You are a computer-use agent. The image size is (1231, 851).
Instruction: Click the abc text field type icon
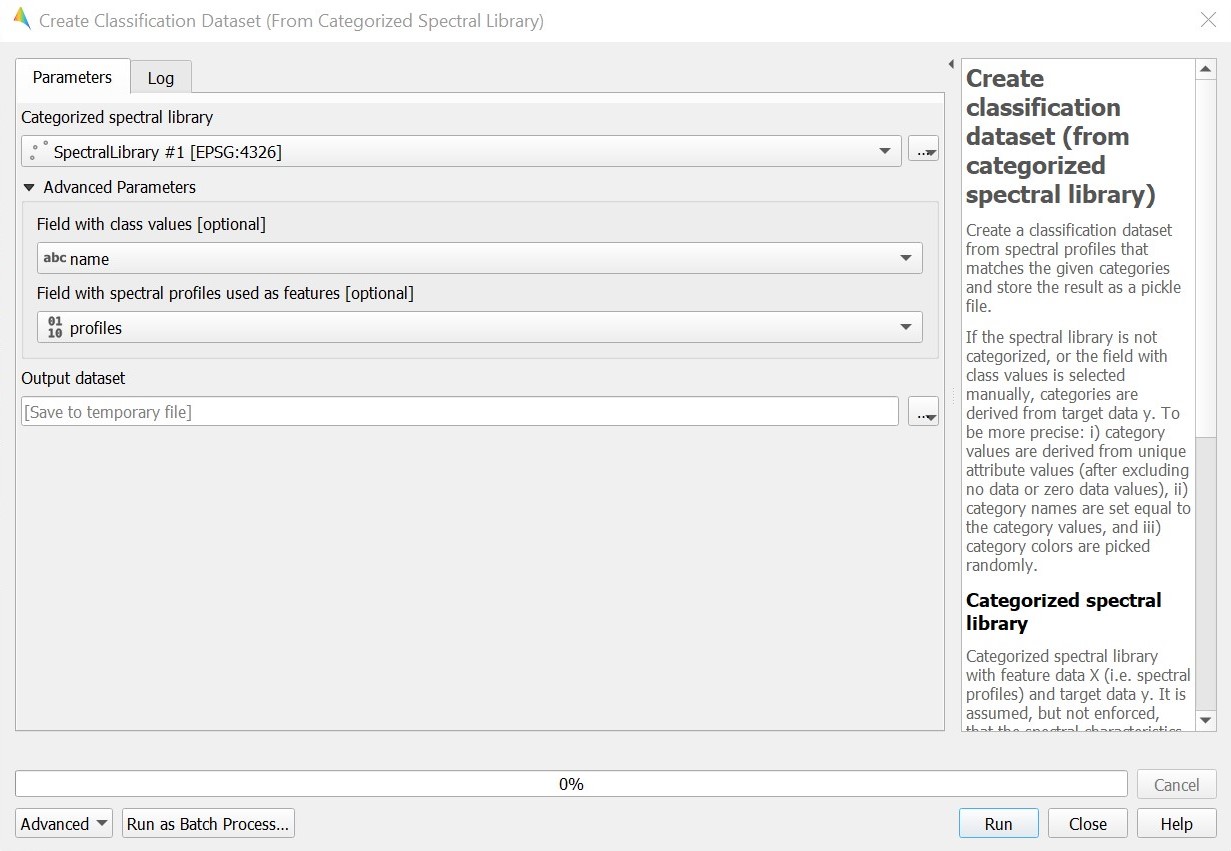(x=55, y=258)
